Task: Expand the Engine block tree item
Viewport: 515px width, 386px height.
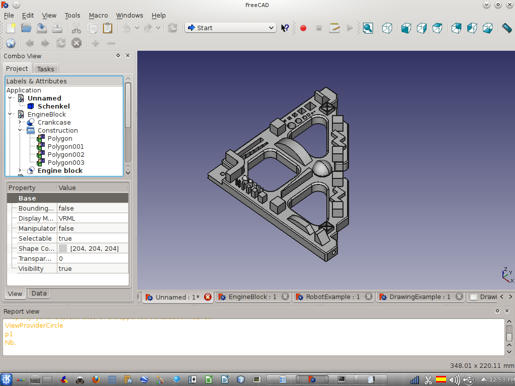Action: pos(20,170)
